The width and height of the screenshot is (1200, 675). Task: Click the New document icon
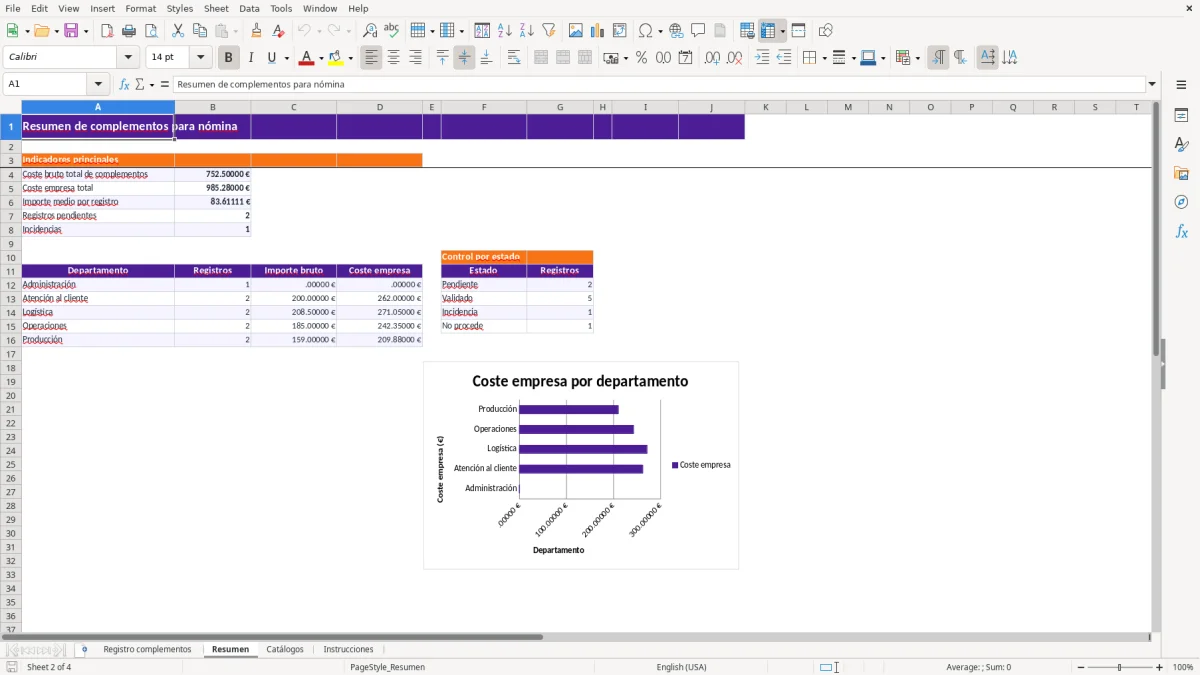(x=12, y=31)
